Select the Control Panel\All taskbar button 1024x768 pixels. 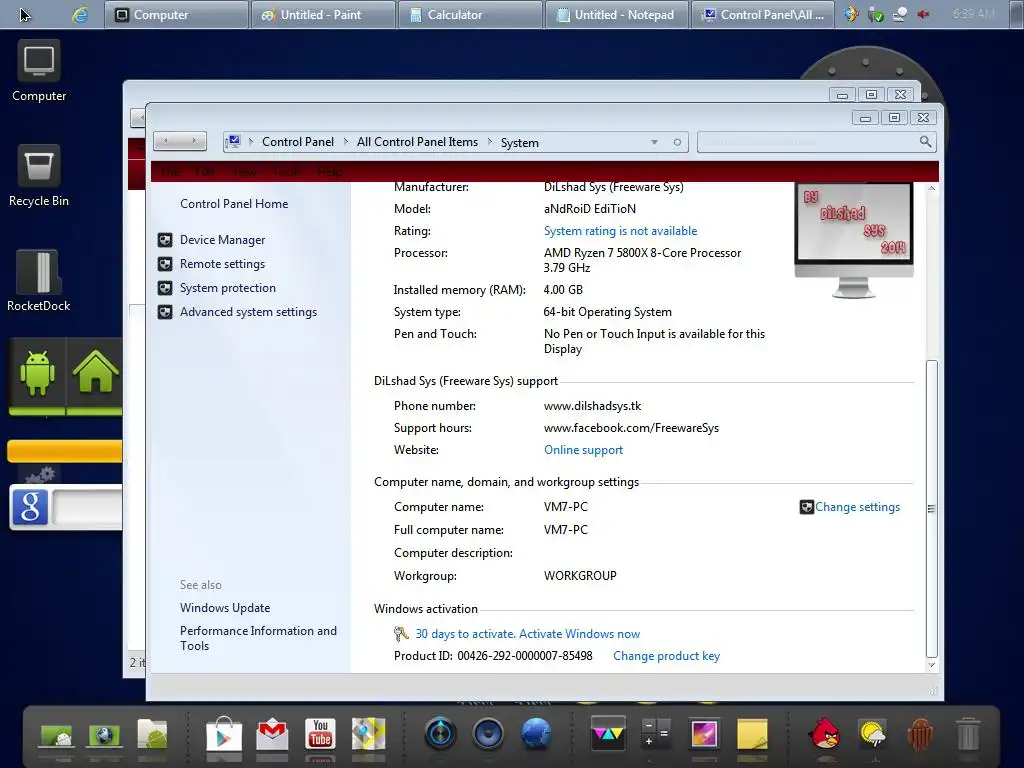point(763,14)
